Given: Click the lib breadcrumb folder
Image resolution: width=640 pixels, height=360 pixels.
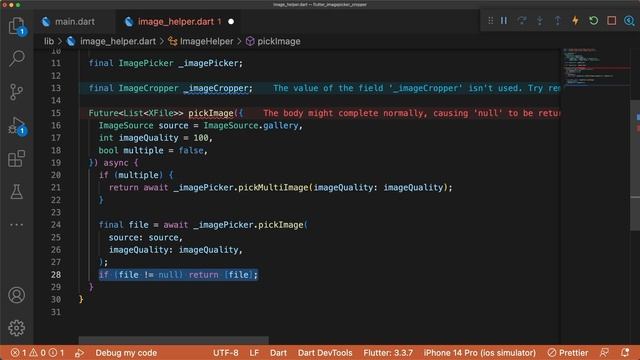Looking at the screenshot, I should [x=49, y=41].
